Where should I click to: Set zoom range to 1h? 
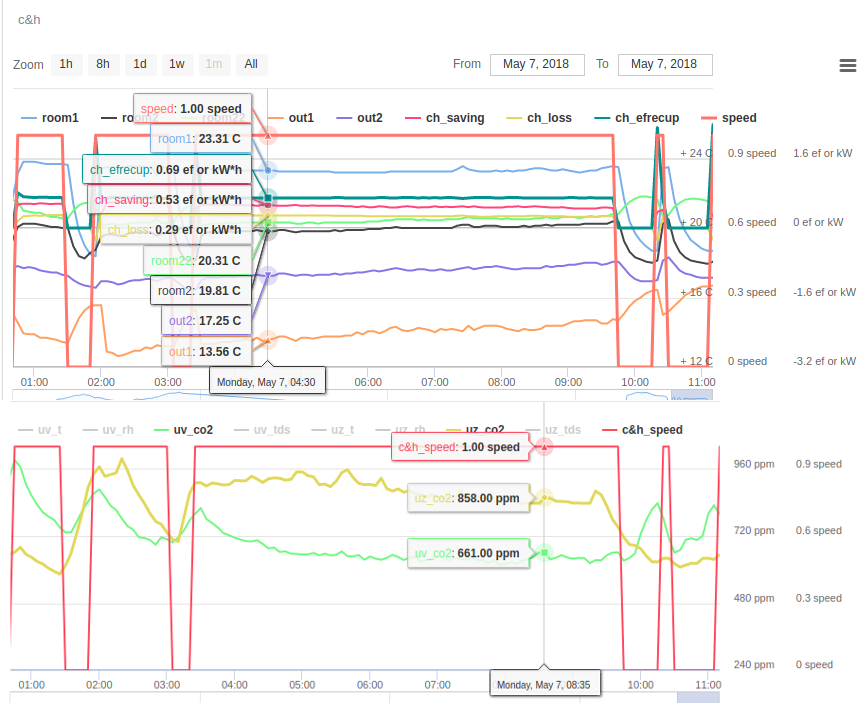[66, 64]
